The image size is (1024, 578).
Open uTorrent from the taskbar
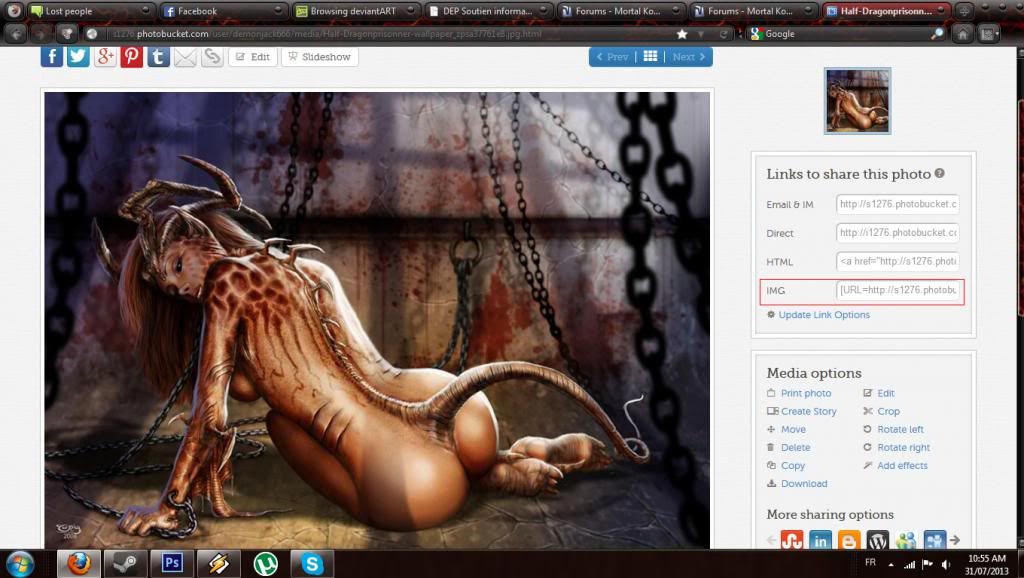pyautogui.click(x=265, y=564)
